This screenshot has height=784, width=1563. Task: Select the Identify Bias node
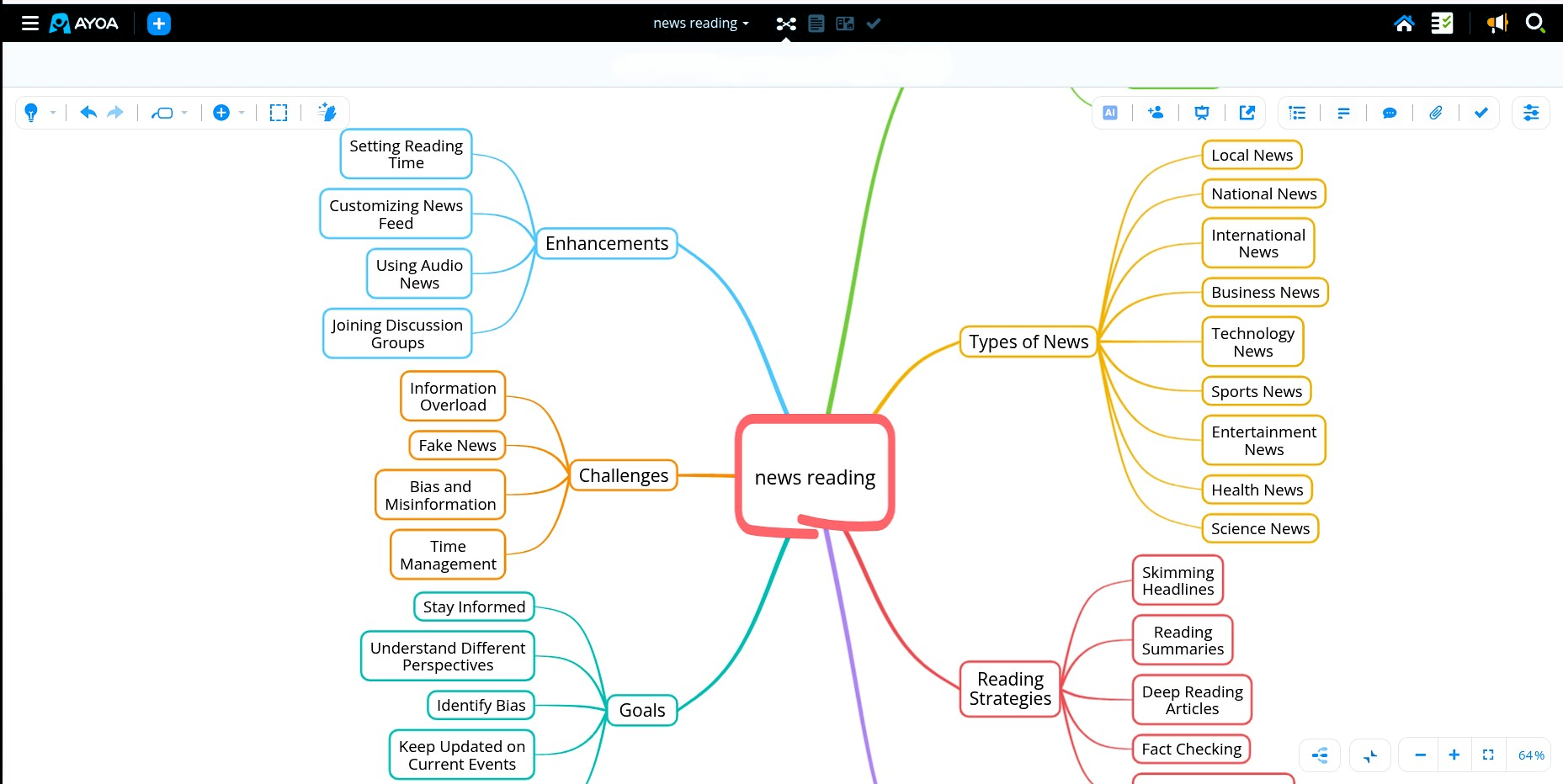pyautogui.click(x=481, y=705)
